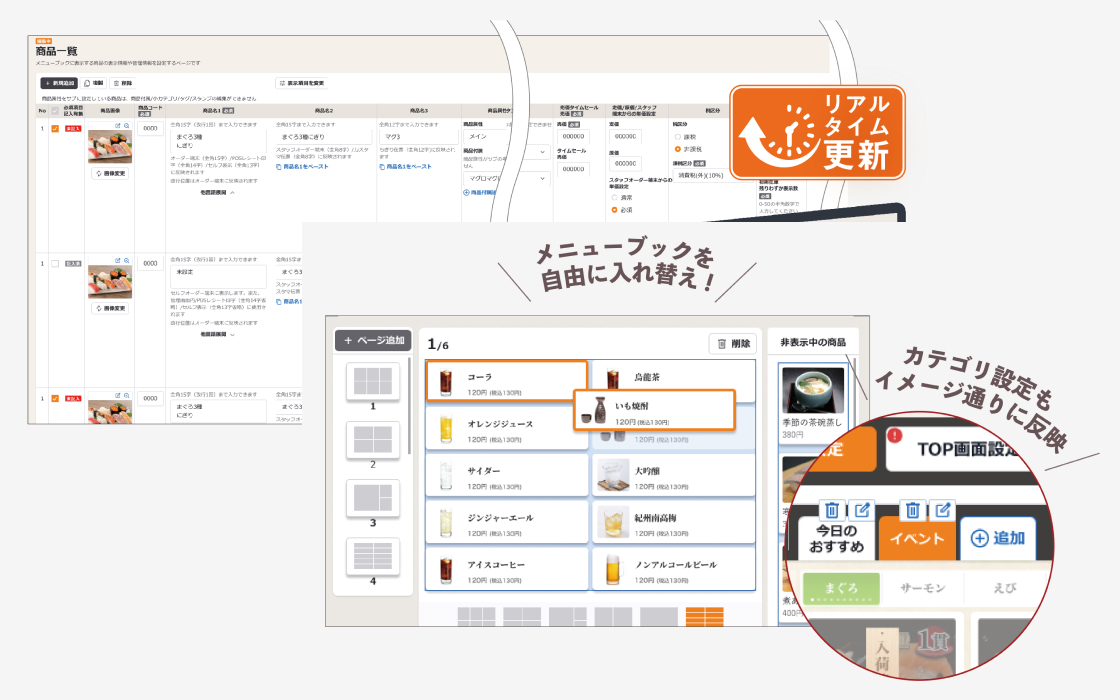Viewport: 1120px width, 700px height.
Task: Click the magnifier icon above the sushi image
Action: (x=126, y=125)
